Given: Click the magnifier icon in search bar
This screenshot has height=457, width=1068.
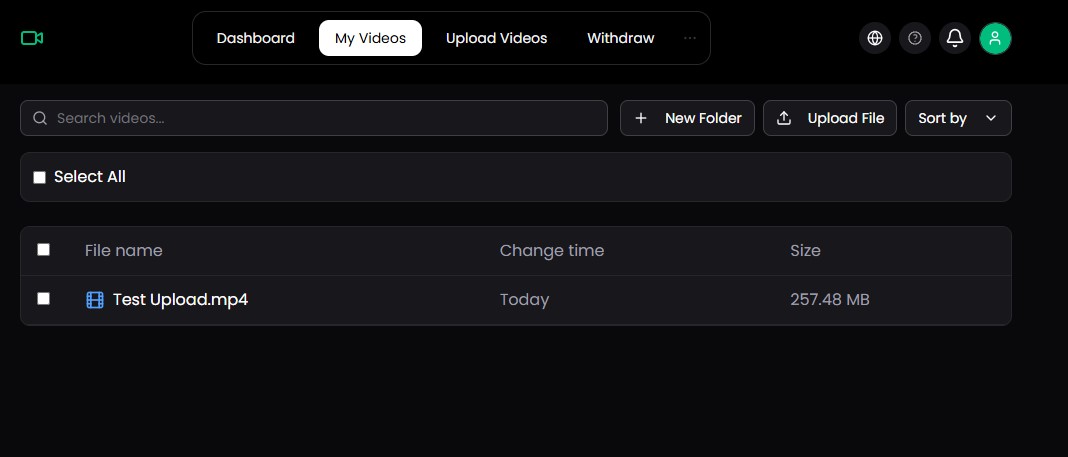Looking at the screenshot, I should coord(41,118).
